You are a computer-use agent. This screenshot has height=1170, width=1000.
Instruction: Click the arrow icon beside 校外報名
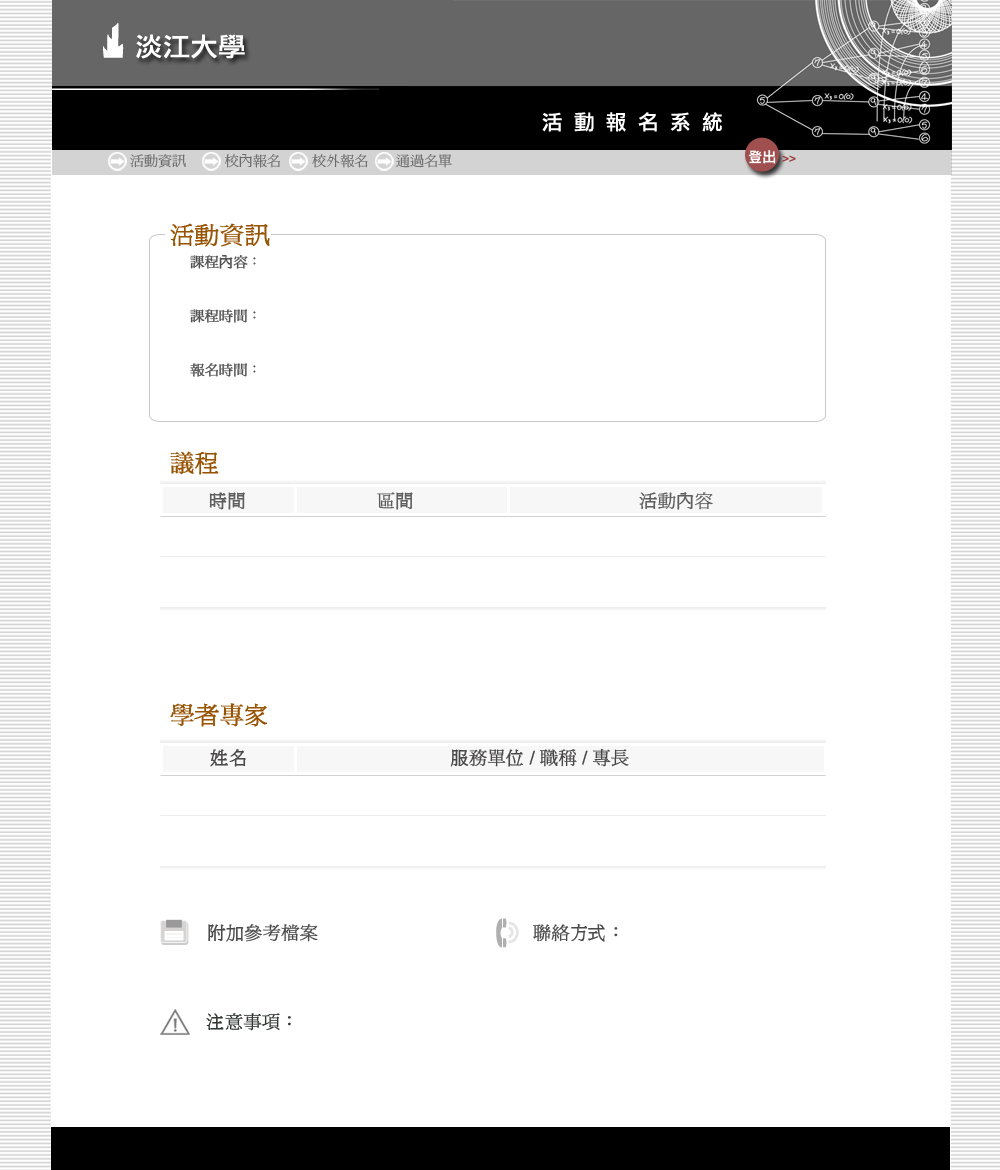tap(298, 162)
